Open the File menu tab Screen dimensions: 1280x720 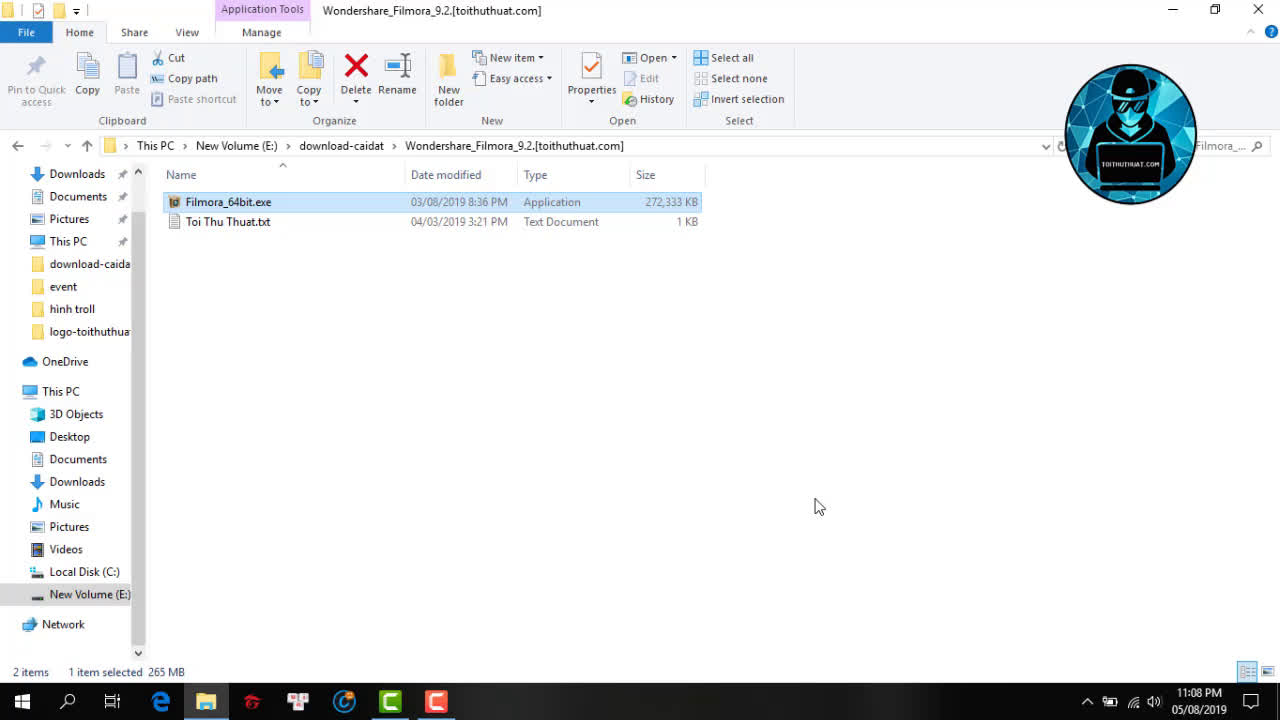26,32
